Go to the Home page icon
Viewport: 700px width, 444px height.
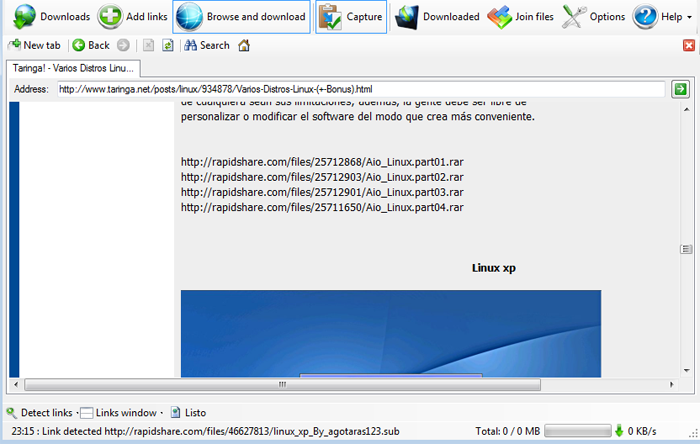(244, 45)
